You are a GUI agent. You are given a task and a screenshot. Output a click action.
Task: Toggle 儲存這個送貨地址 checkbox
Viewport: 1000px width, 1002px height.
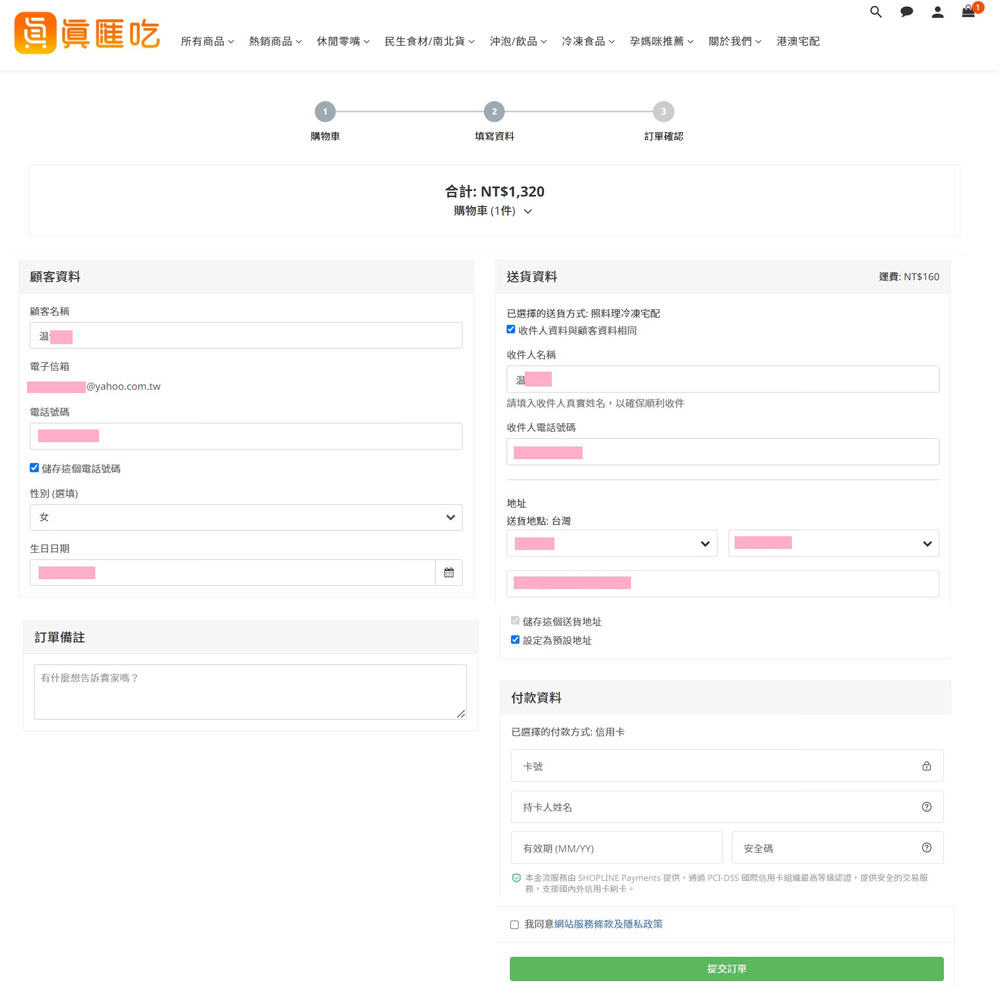coord(515,620)
